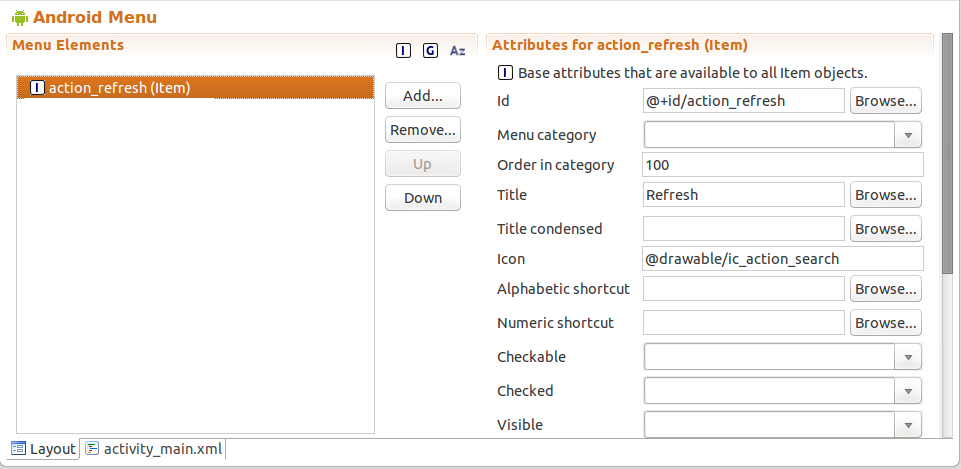The width and height of the screenshot is (961, 469).
Task: Open the Menu category dropdown
Action: [908, 135]
